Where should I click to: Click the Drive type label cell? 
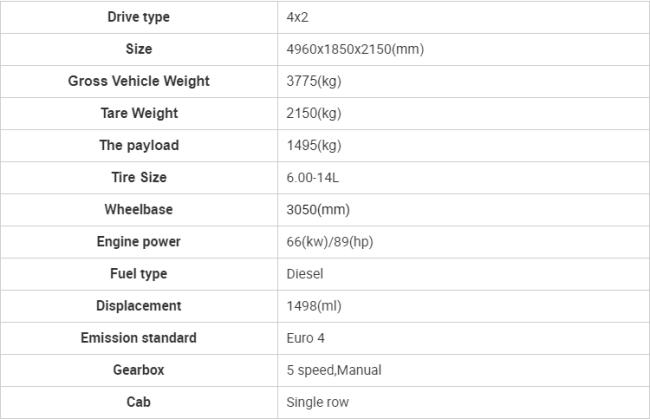138,17
